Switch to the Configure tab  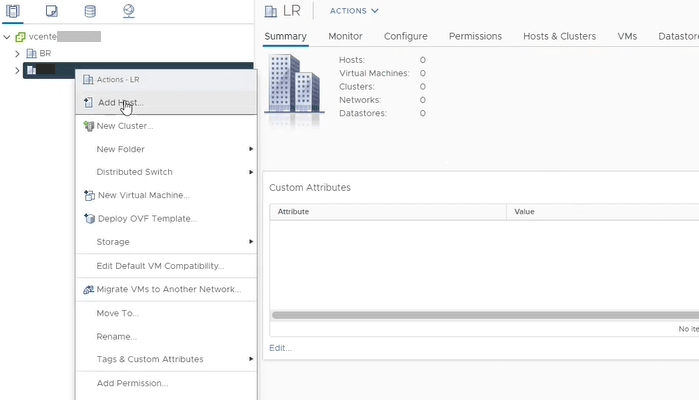pyautogui.click(x=405, y=37)
